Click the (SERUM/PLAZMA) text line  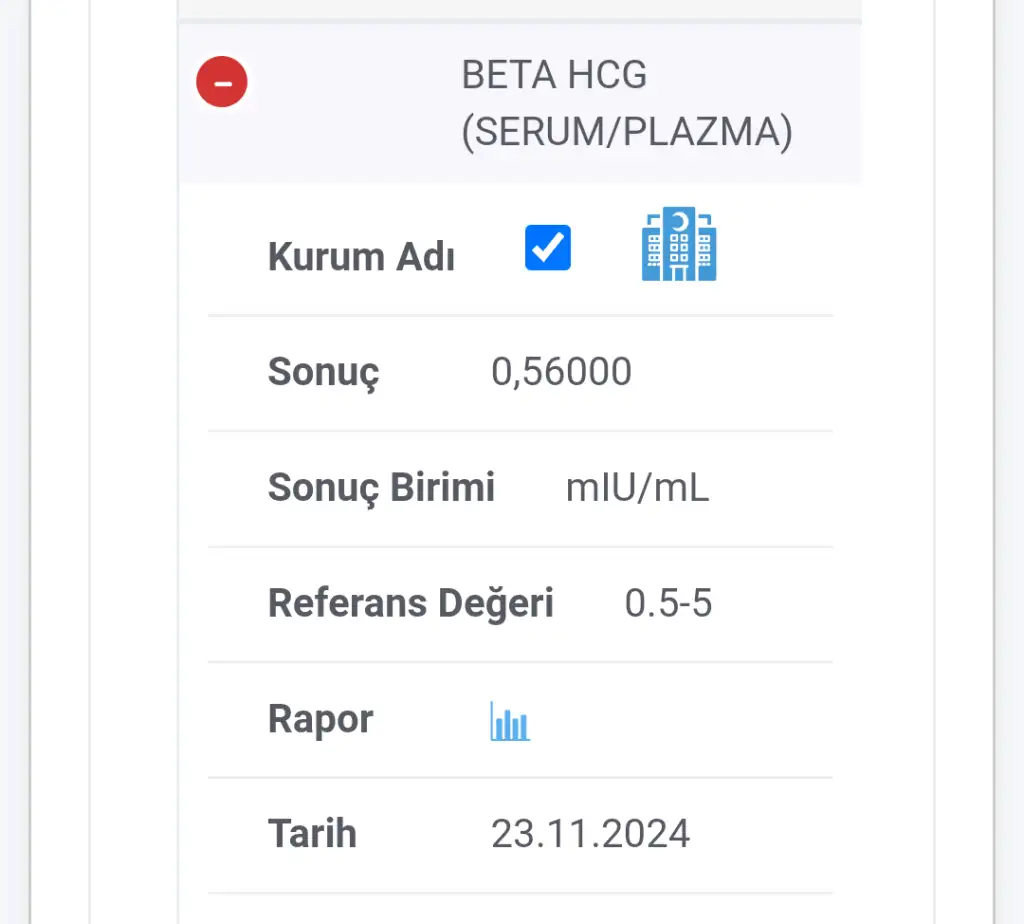pos(627,133)
